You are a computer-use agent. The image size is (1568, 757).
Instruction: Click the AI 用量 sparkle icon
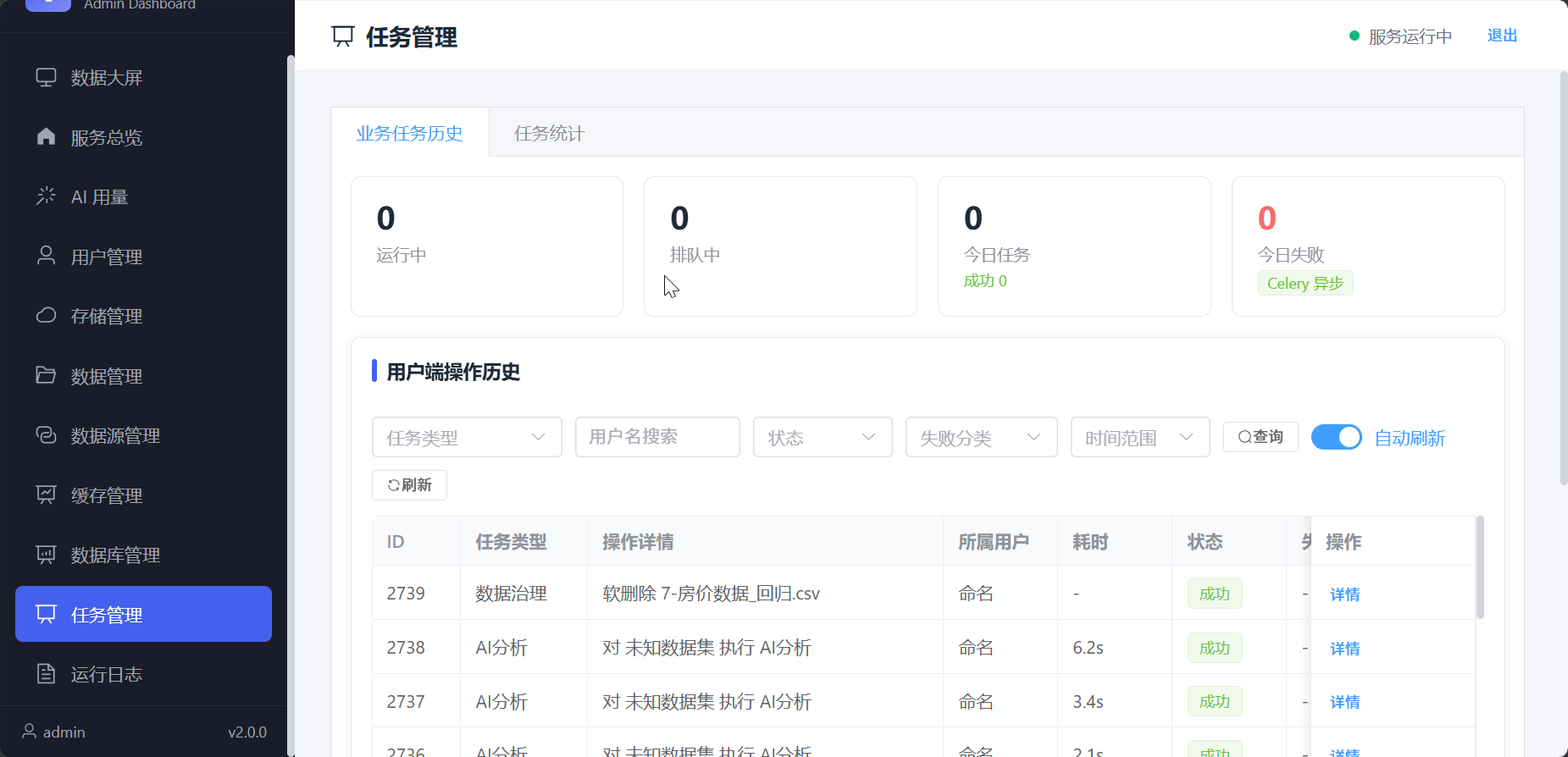[46, 196]
